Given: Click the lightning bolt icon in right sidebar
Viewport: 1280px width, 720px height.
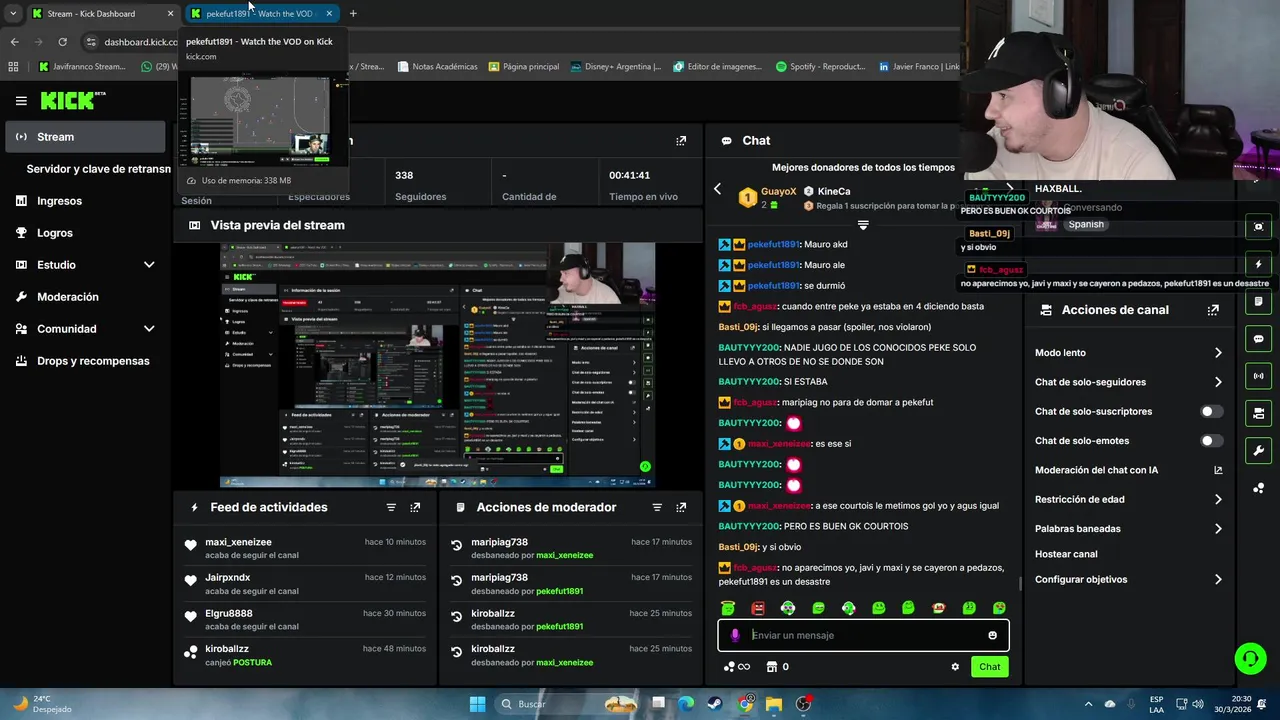Looking at the screenshot, I should point(1258,264).
